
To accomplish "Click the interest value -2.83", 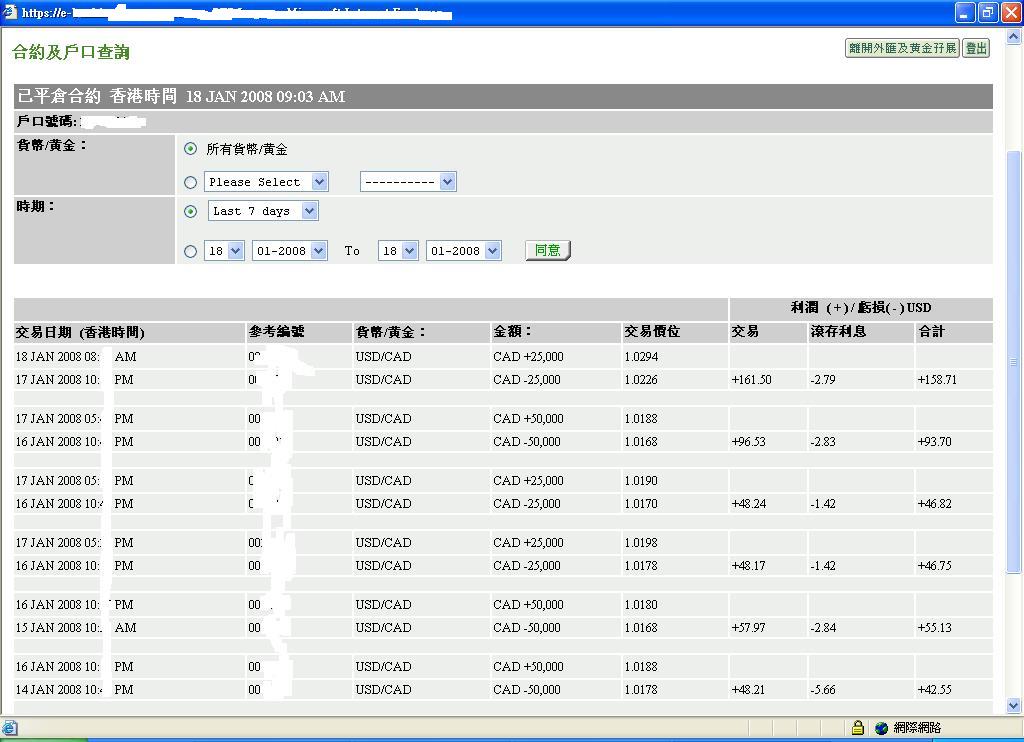I will point(822,442).
